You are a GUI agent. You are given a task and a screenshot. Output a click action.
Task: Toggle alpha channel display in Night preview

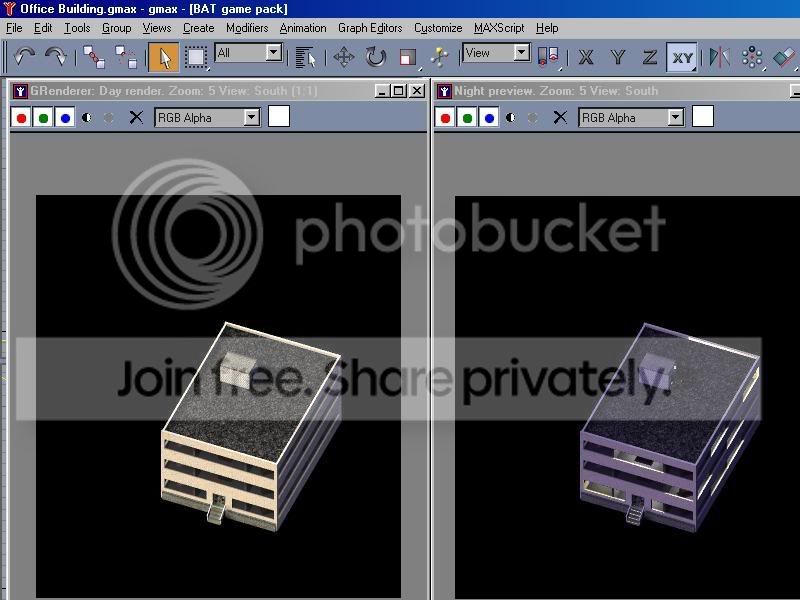[511, 117]
